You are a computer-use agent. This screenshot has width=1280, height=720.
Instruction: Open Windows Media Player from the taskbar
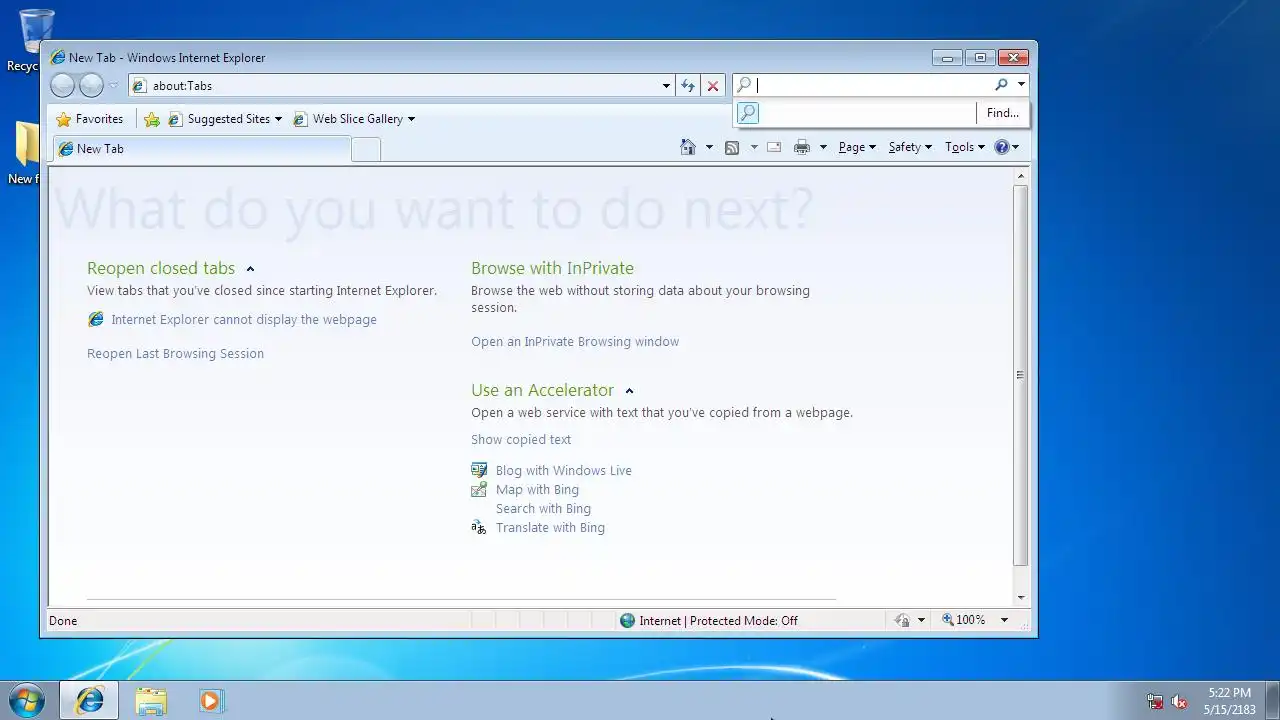pyautogui.click(x=210, y=701)
